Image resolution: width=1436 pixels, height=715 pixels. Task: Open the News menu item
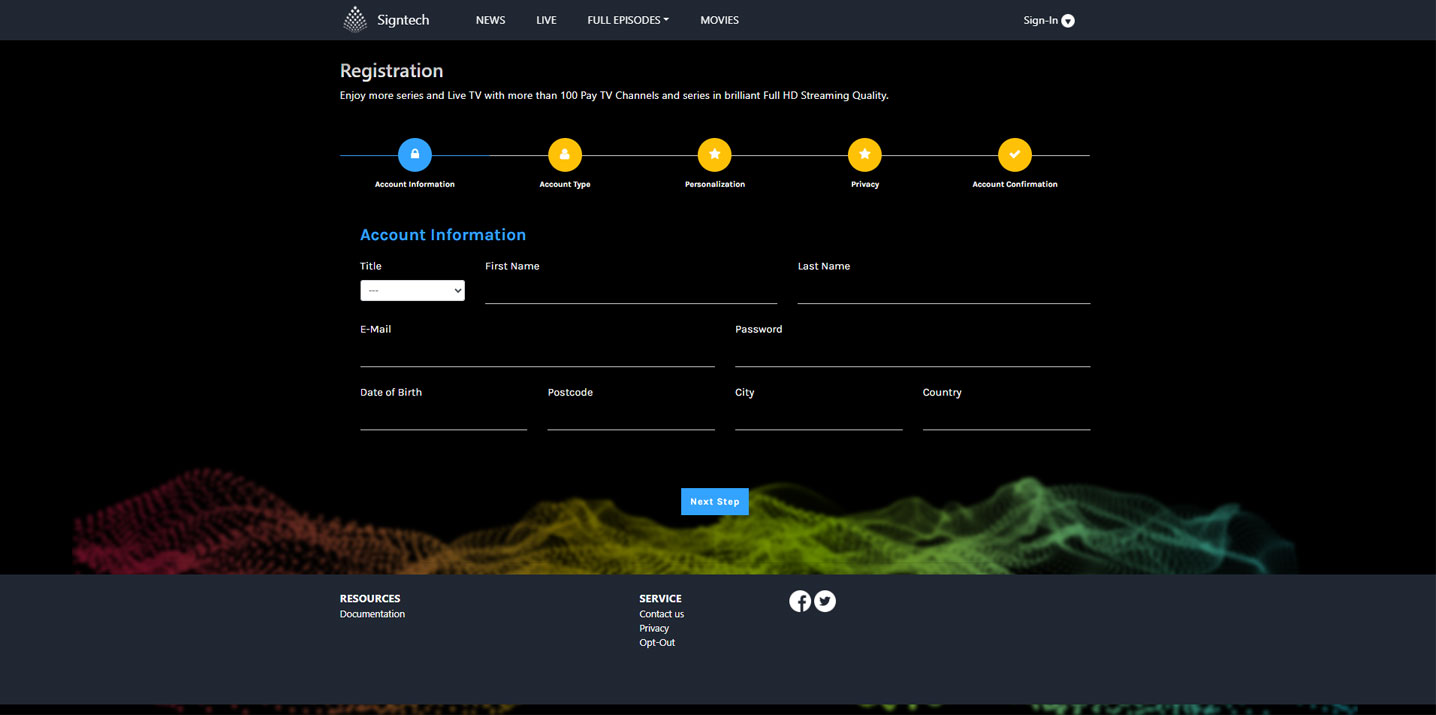[x=490, y=20]
